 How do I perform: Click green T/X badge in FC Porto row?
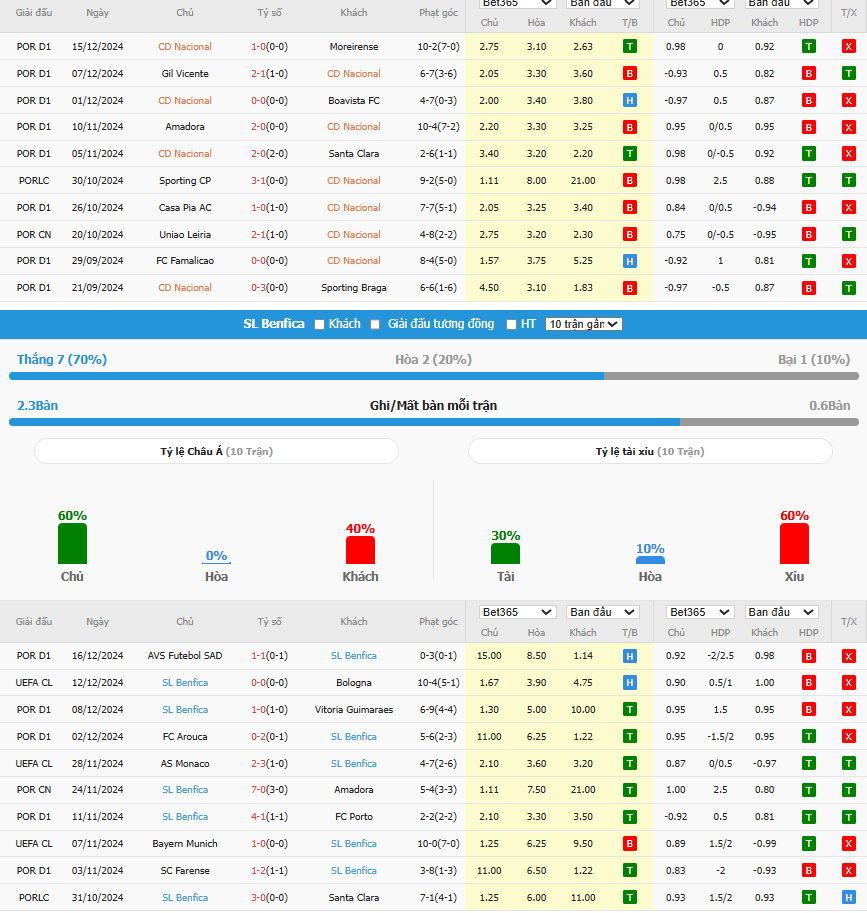(x=848, y=817)
